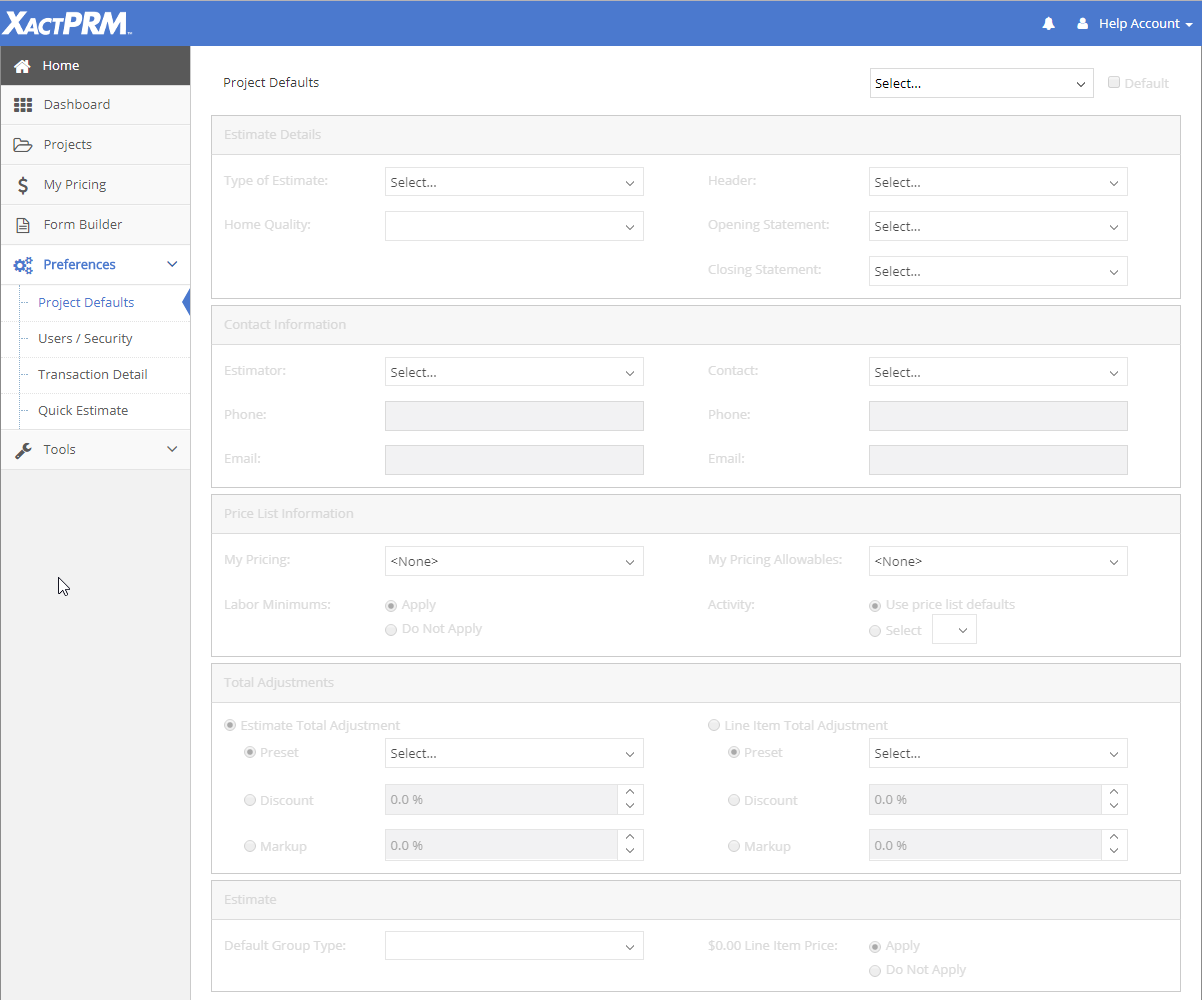Open the Project Defaults profile dropdown
The height and width of the screenshot is (1000, 1202).
(981, 84)
